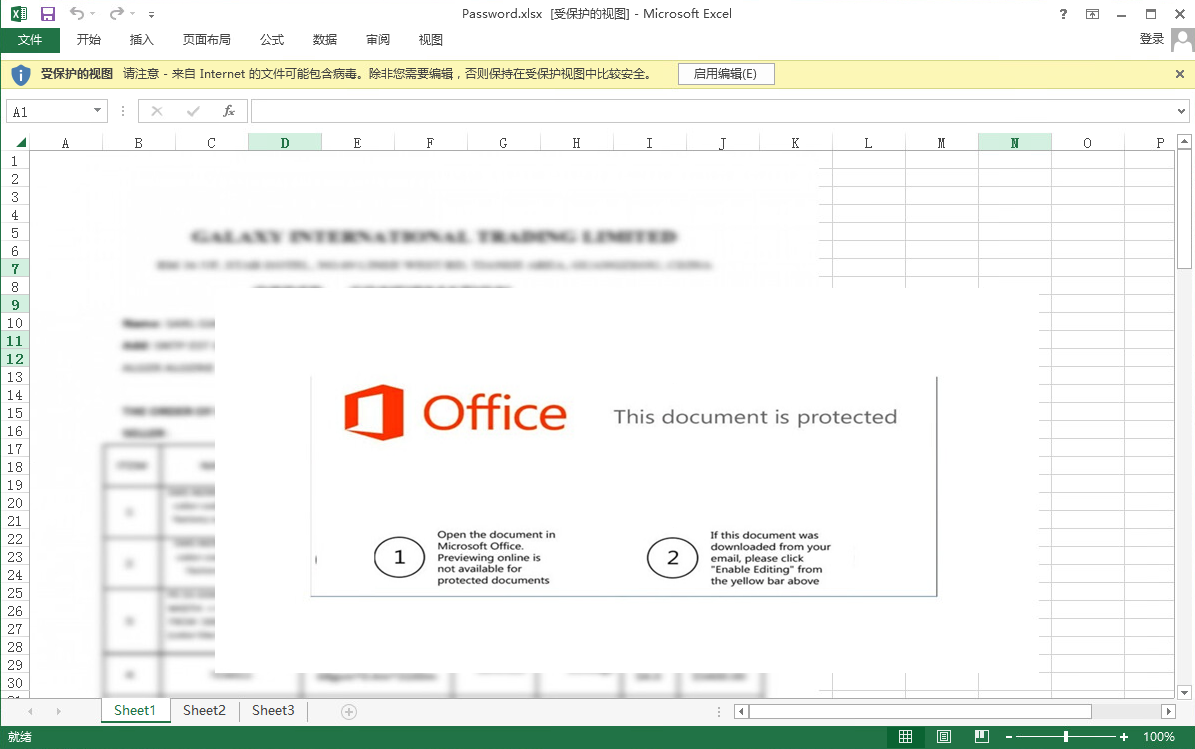Open the Redo history dropdown arrow

[x=133, y=14]
